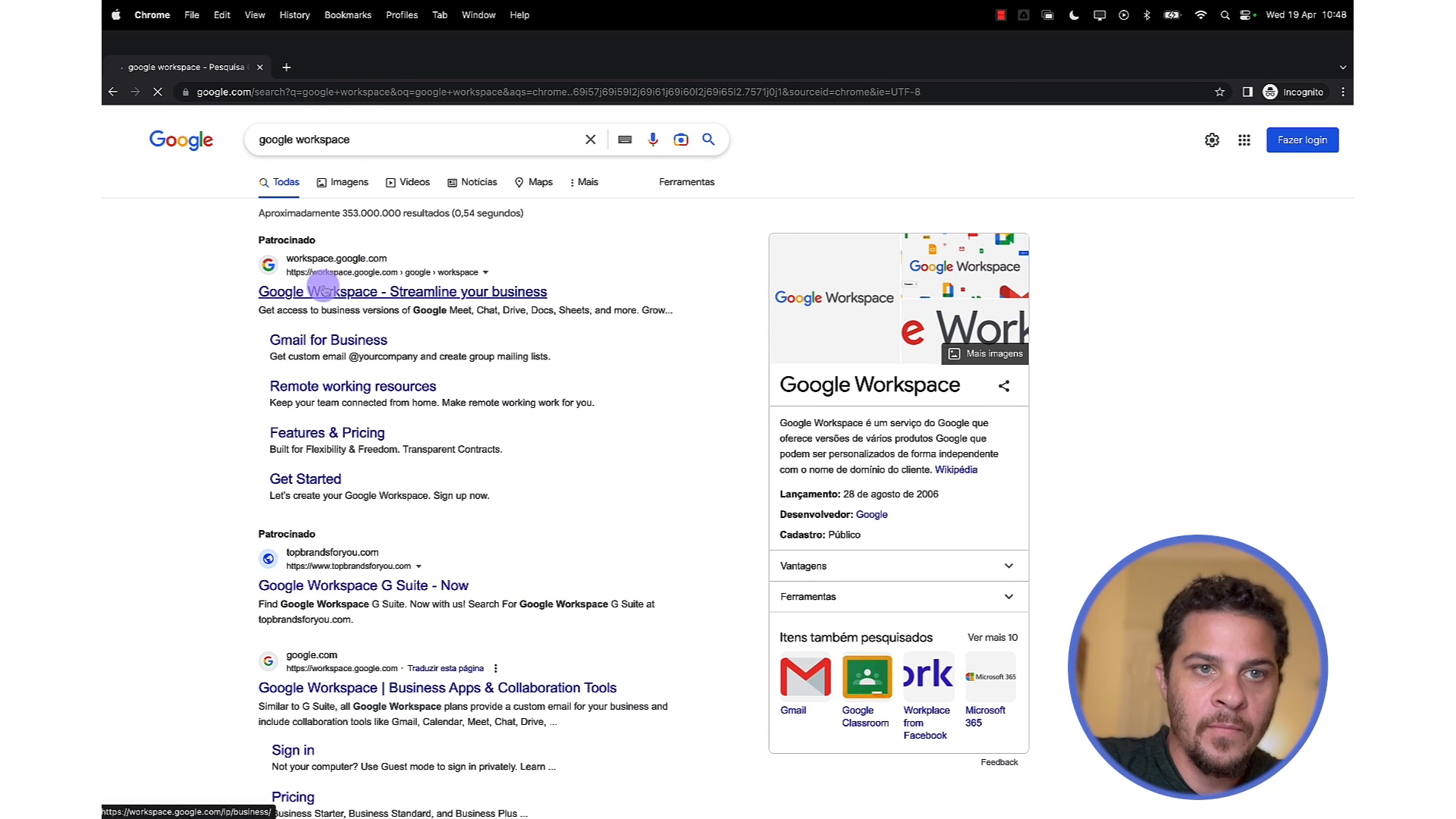Open a new tab with the plus button
1456x819 pixels.
point(287,67)
